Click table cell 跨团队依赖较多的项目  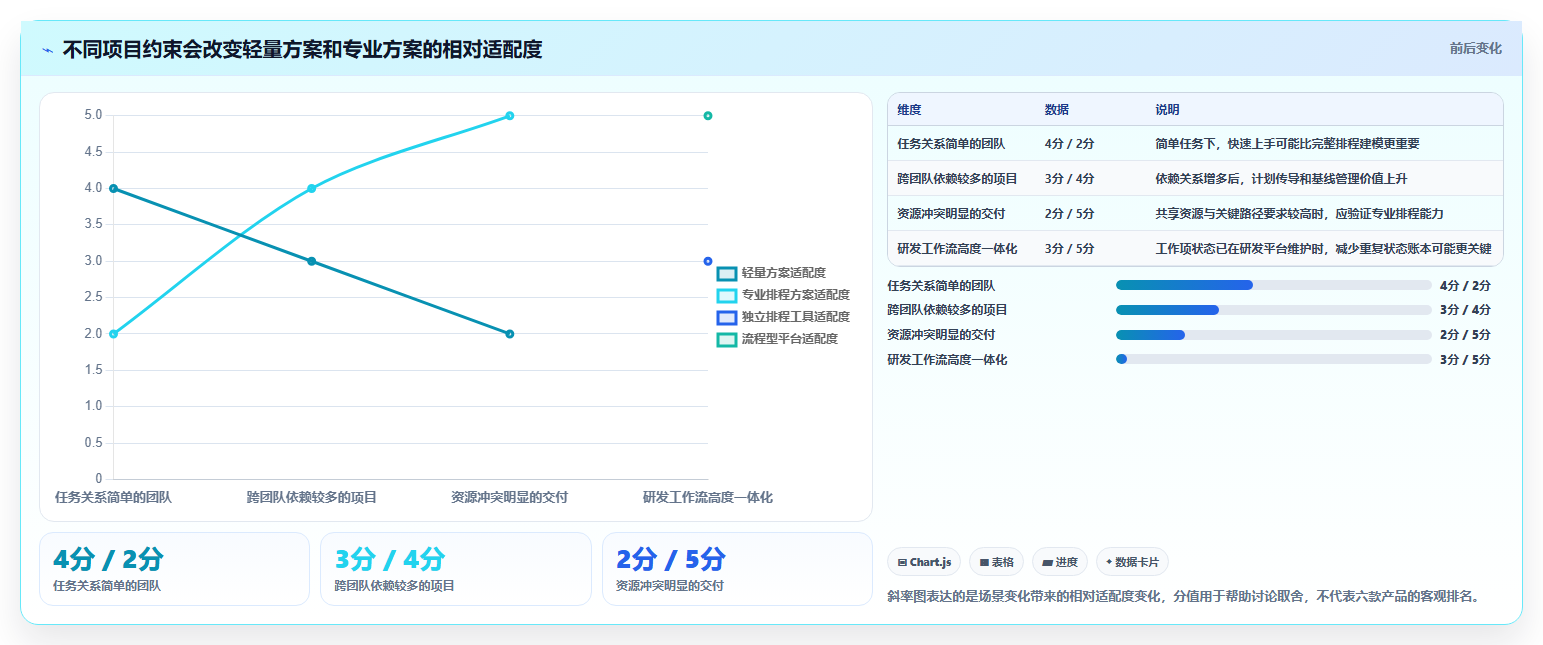(x=957, y=179)
